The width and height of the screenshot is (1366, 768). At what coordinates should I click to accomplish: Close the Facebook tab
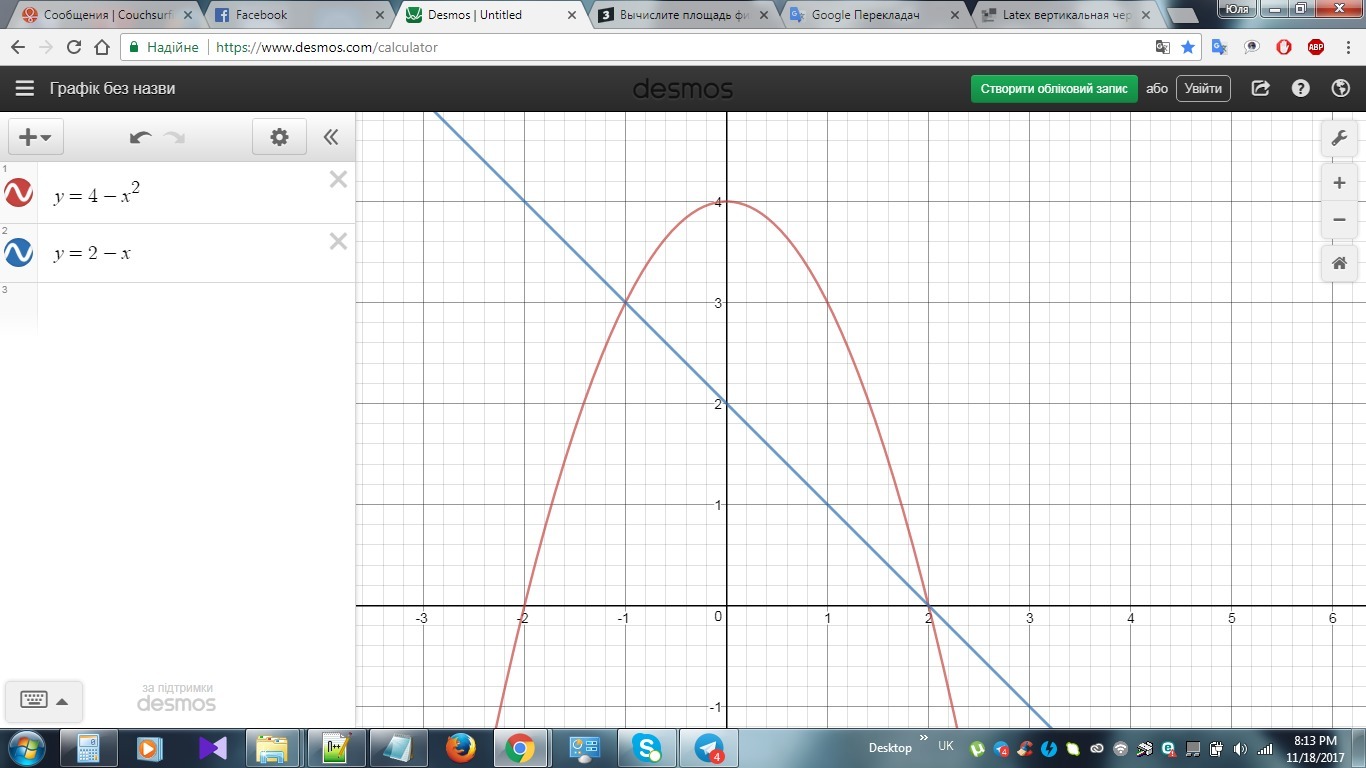tap(378, 15)
